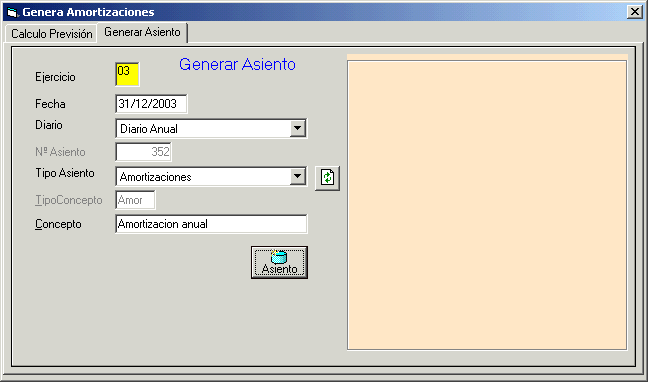The height and width of the screenshot is (382, 648).
Task: Click the Concepto label
Action: [58, 224]
